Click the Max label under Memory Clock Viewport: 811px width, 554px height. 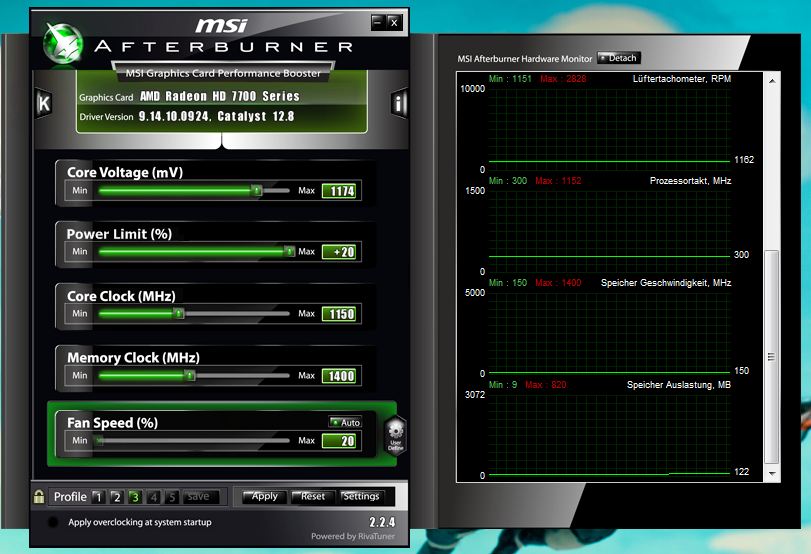(306, 376)
